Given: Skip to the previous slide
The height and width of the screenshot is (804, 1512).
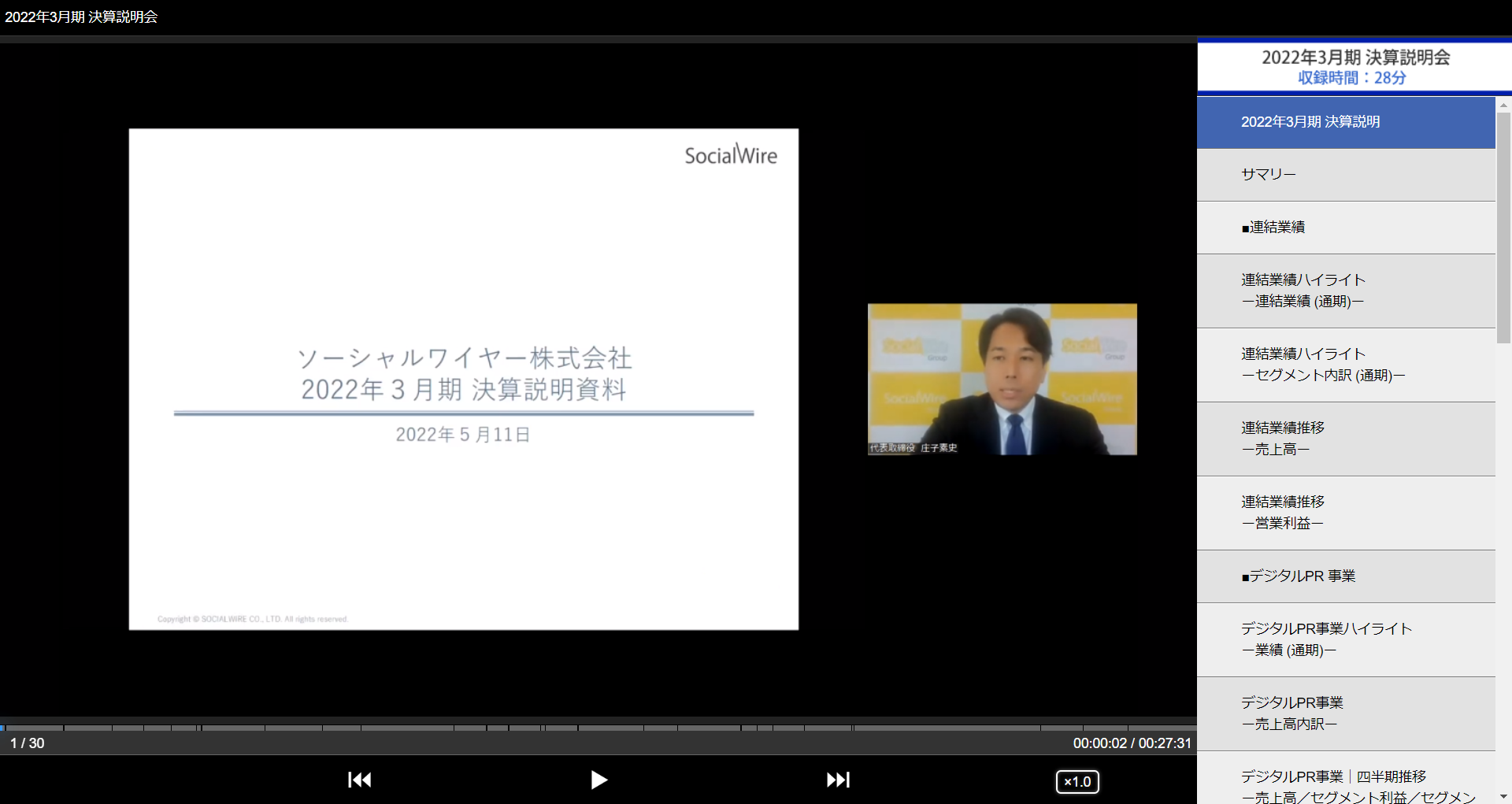Looking at the screenshot, I should (360, 780).
